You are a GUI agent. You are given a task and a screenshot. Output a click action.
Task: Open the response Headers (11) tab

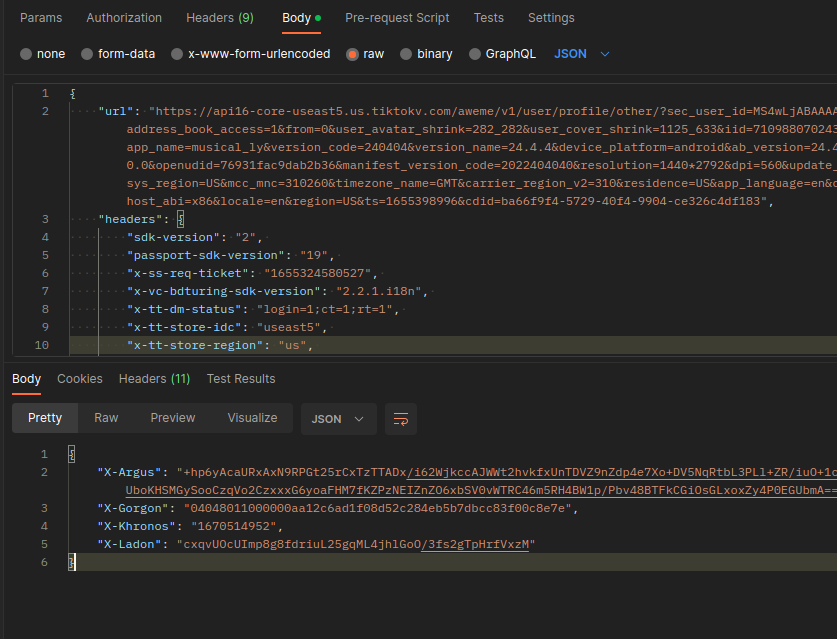tap(154, 378)
